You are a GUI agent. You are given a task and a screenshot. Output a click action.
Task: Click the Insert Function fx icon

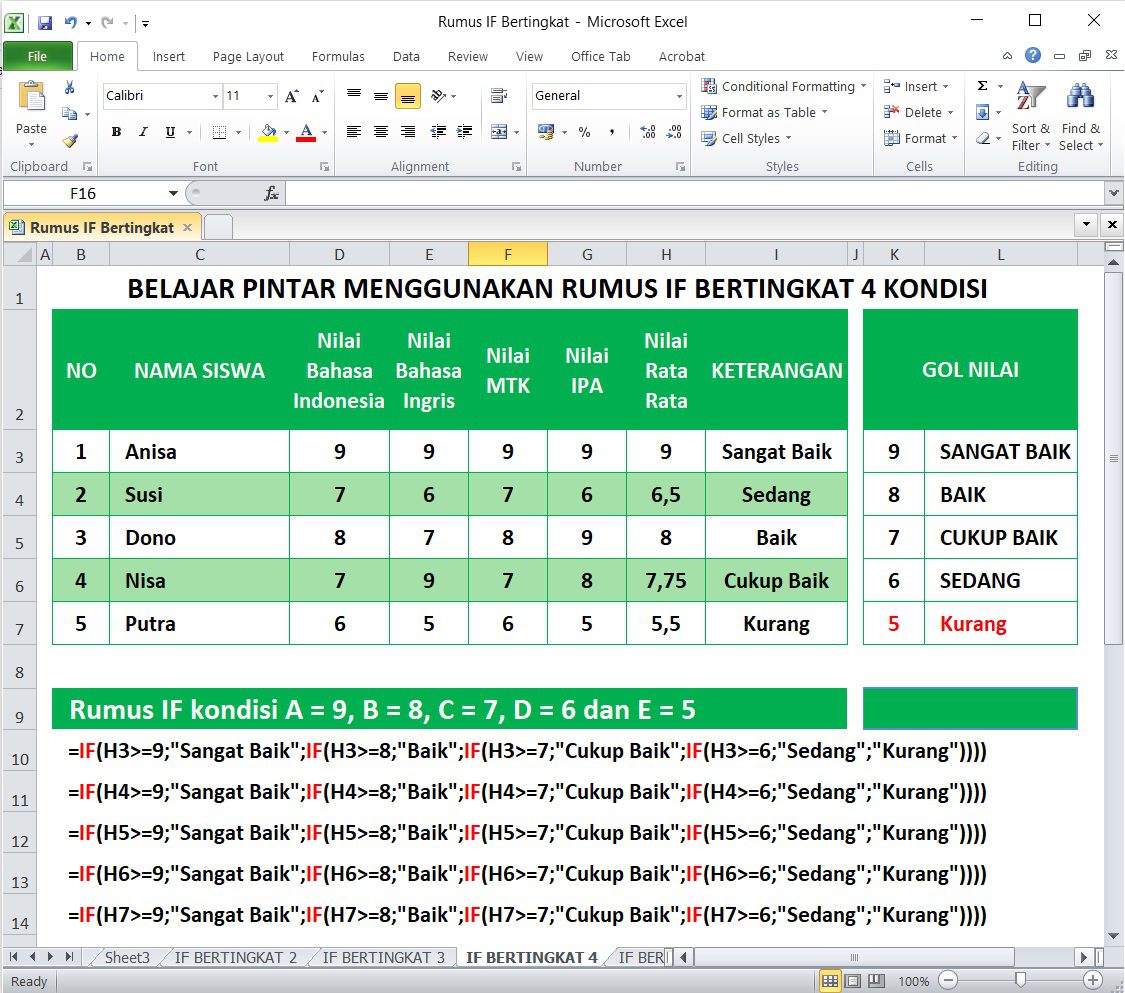271,193
